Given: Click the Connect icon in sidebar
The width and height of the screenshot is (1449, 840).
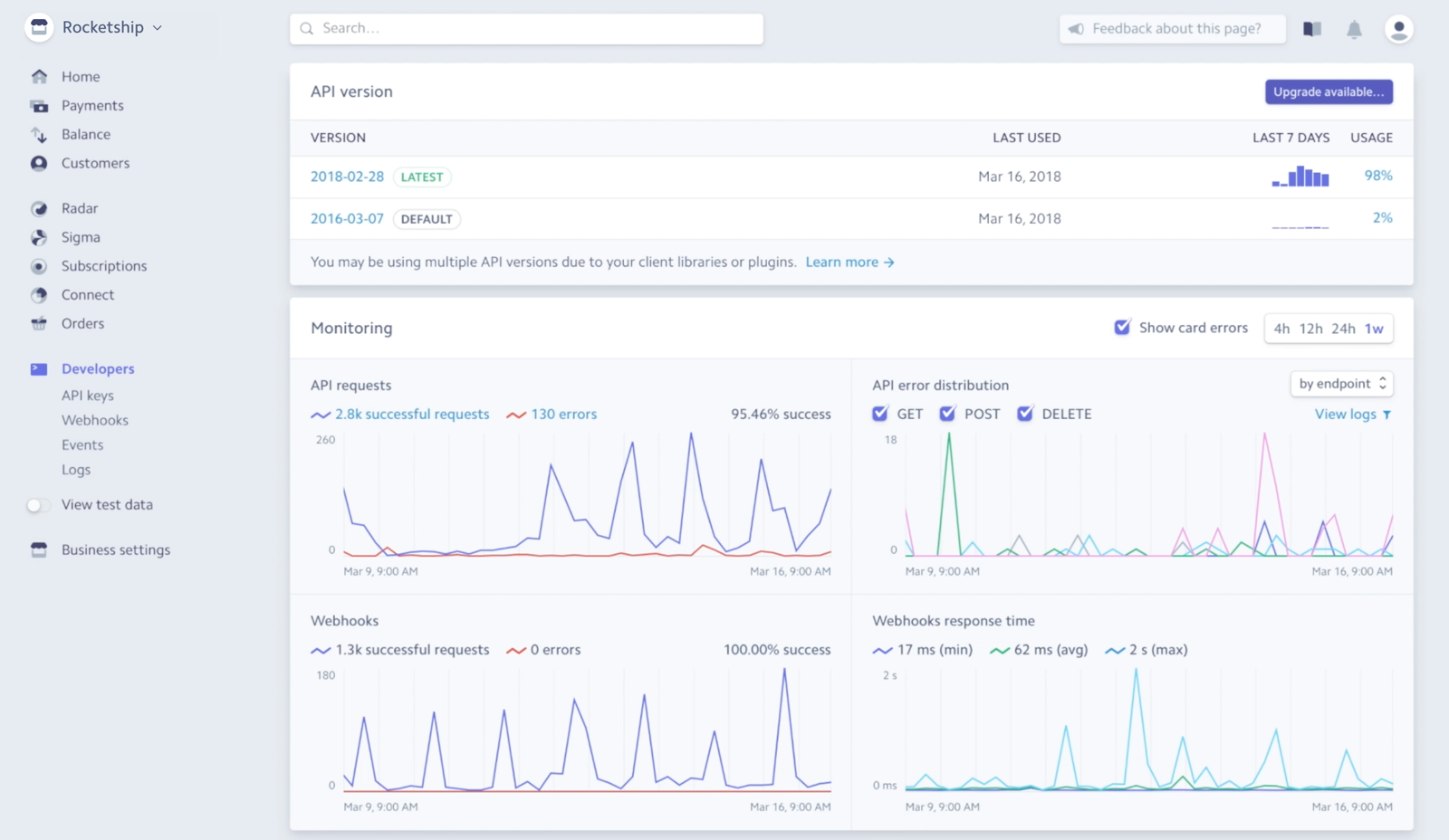Looking at the screenshot, I should click(x=39, y=295).
